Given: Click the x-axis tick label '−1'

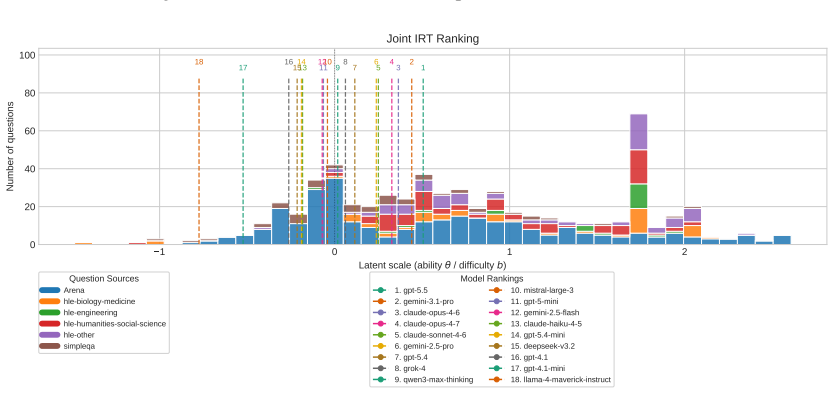Looking at the screenshot, I should [159, 252].
